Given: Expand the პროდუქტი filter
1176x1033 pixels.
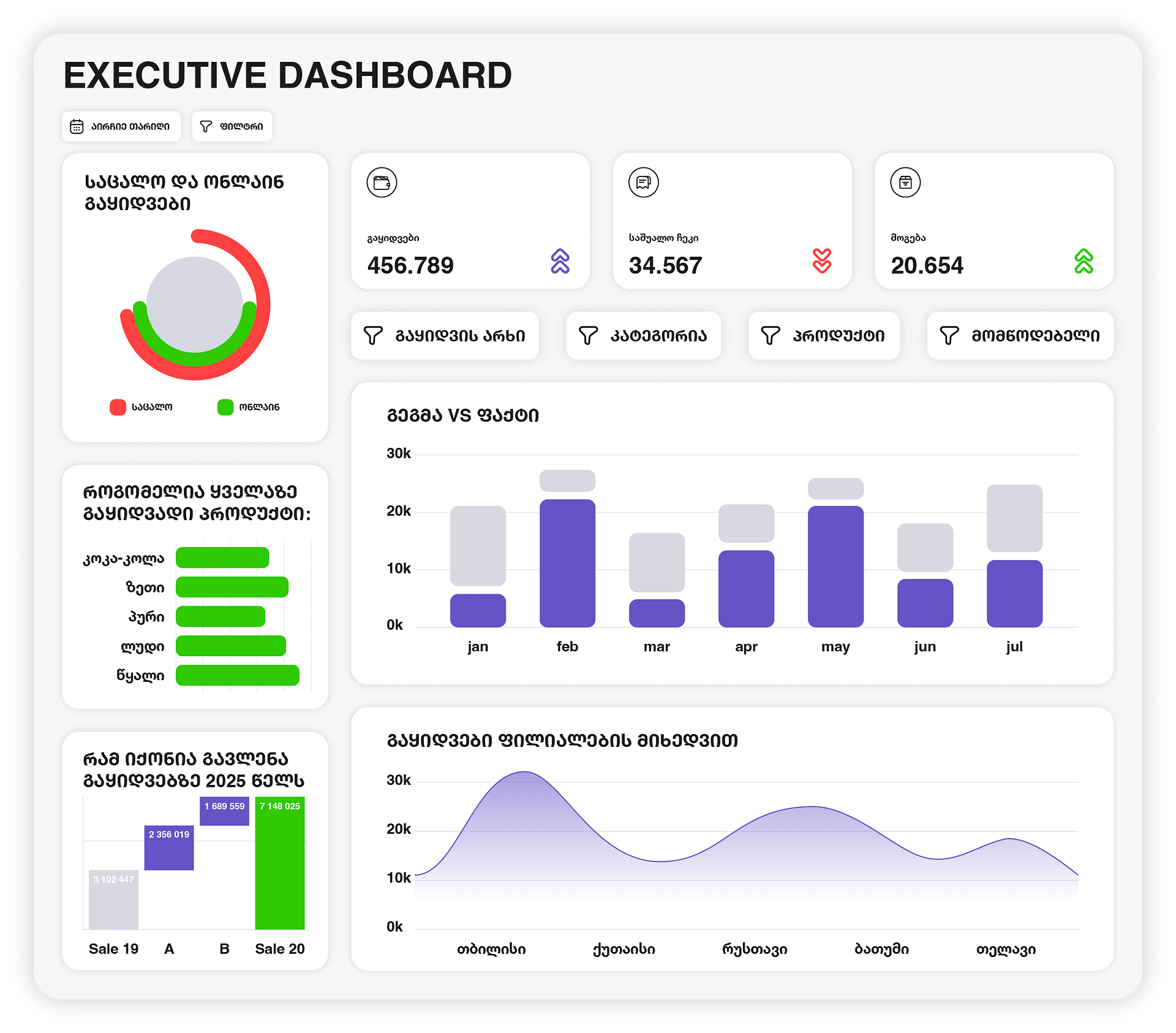Looking at the screenshot, I should click(823, 336).
